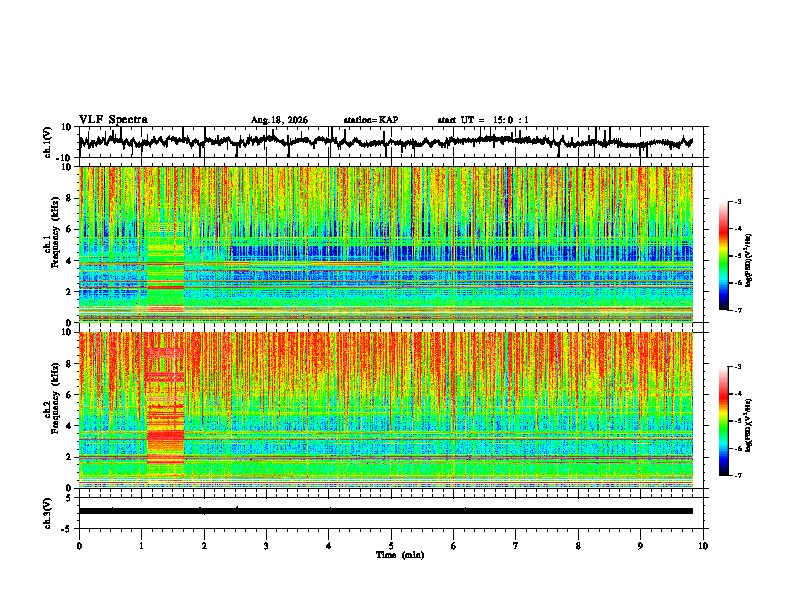Image resolution: width=792 pixels, height=612 pixels.
Task: Click the red interference burst in ch.2 spectrogram
Action: click(165, 406)
